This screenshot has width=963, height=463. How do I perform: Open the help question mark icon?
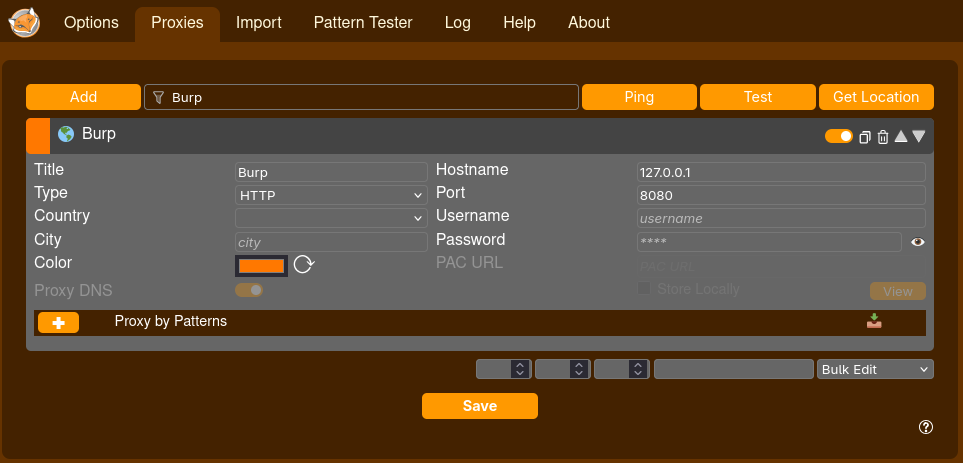926,427
